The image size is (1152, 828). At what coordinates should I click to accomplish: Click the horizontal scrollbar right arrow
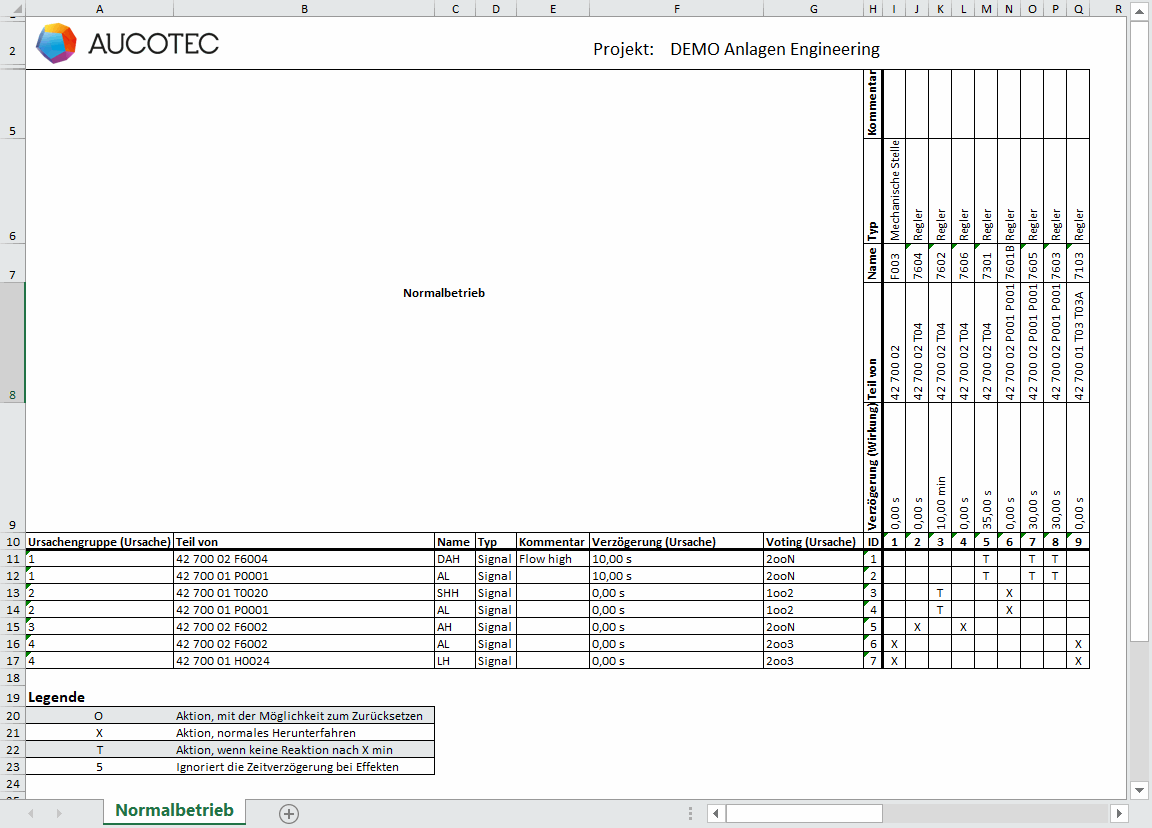[x=1120, y=814]
